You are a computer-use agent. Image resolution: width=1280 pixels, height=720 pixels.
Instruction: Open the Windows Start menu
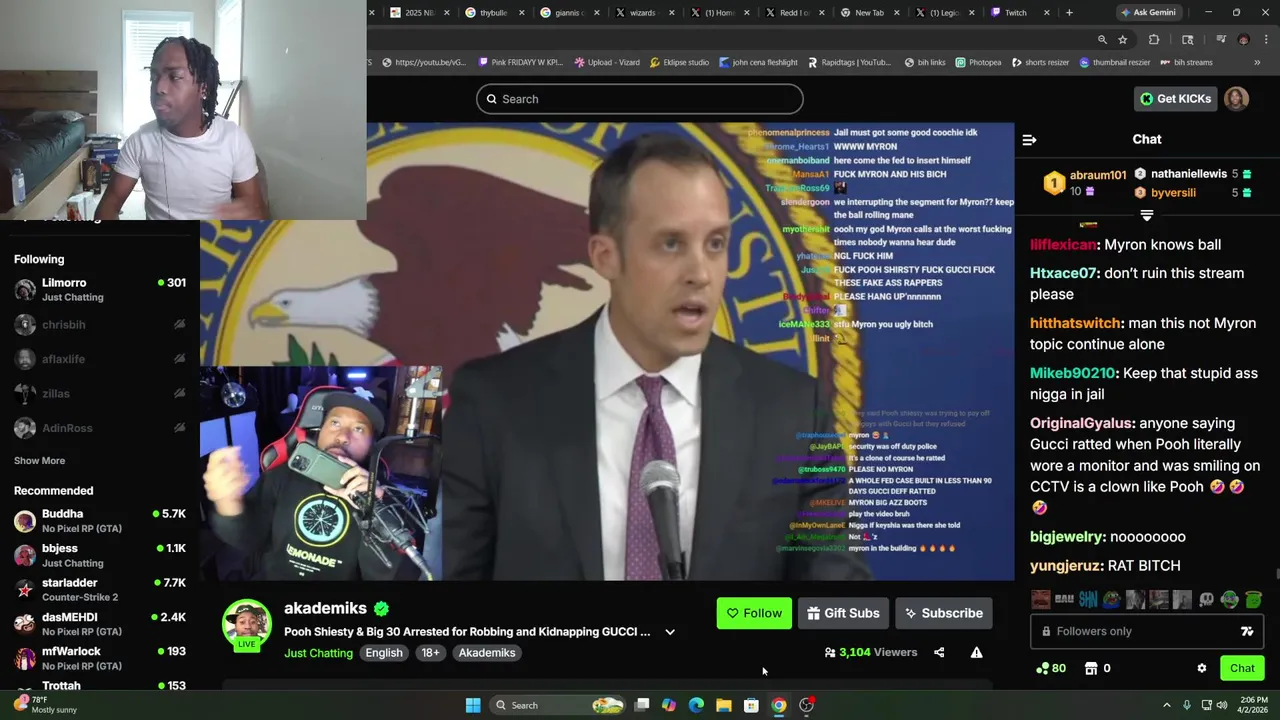(473, 705)
